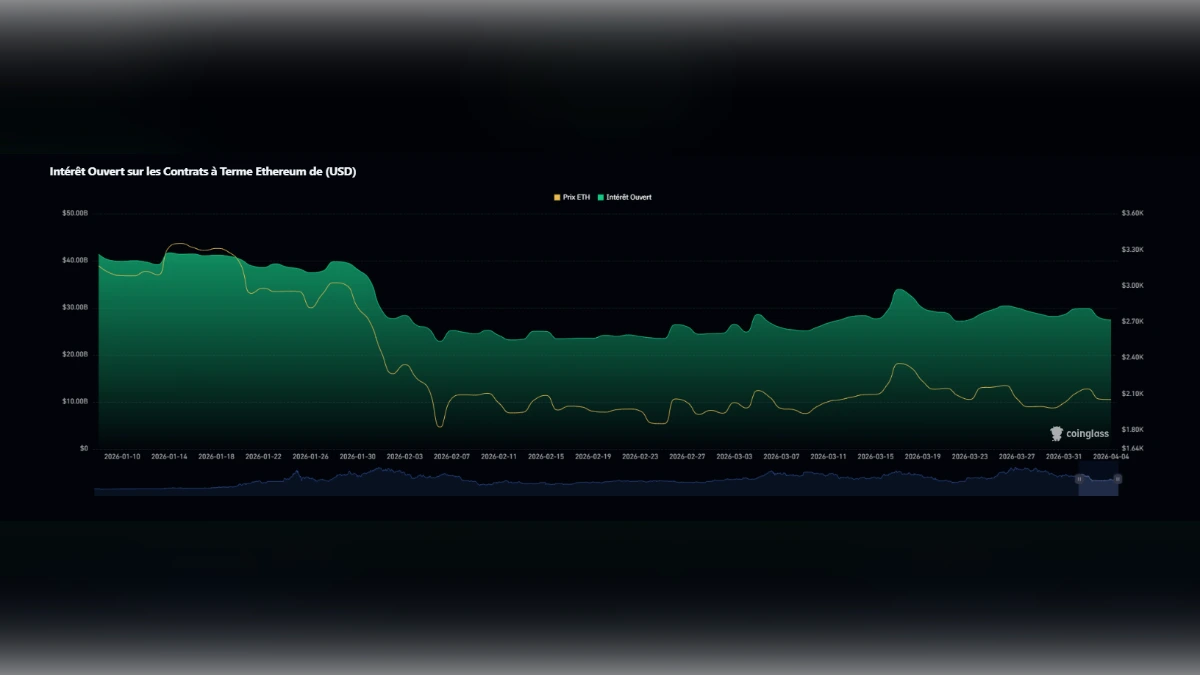
Task: Click the right handle of the bottom navigator
Action: (x=1117, y=481)
